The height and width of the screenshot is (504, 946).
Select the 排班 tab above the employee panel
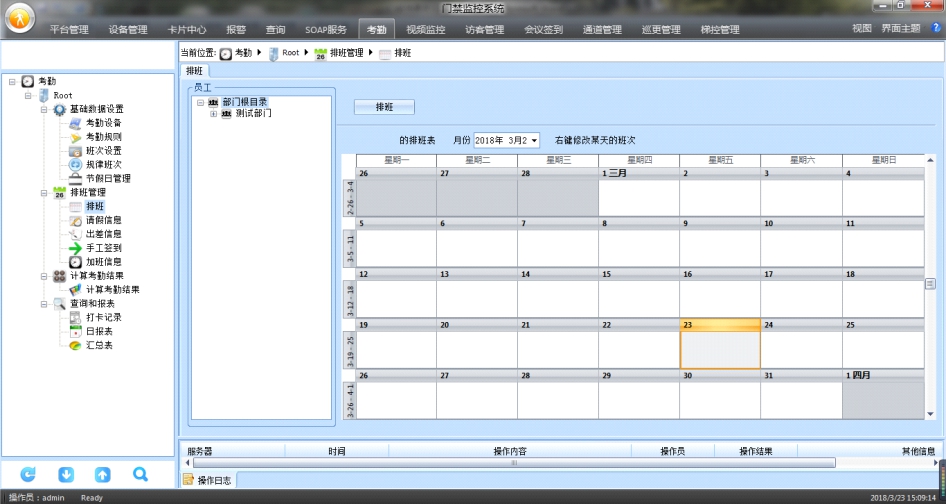(x=194, y=71)
